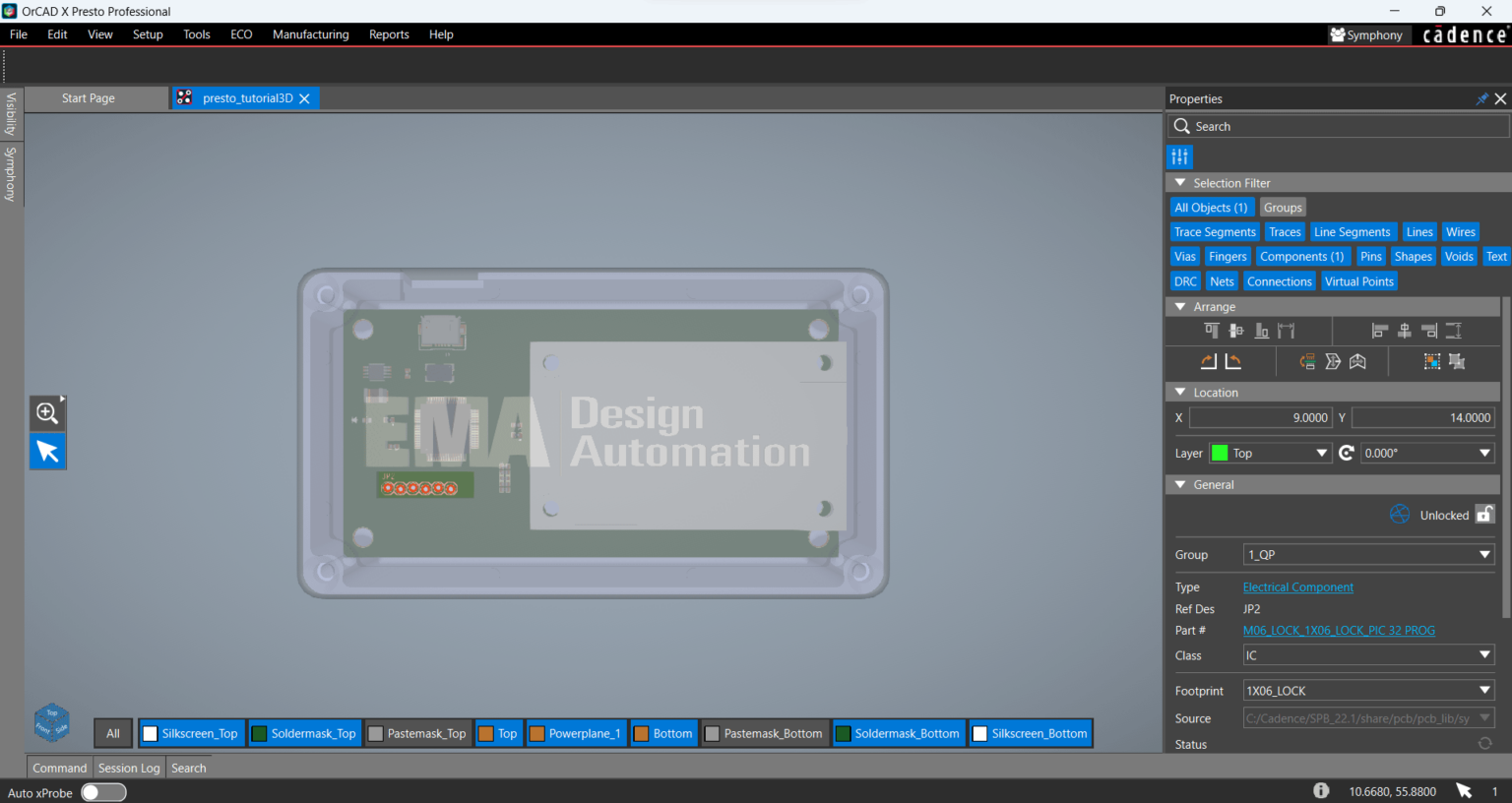Click the rotate counterclockwise icon
This screenshot has width=1512, height=803.
1232,361
